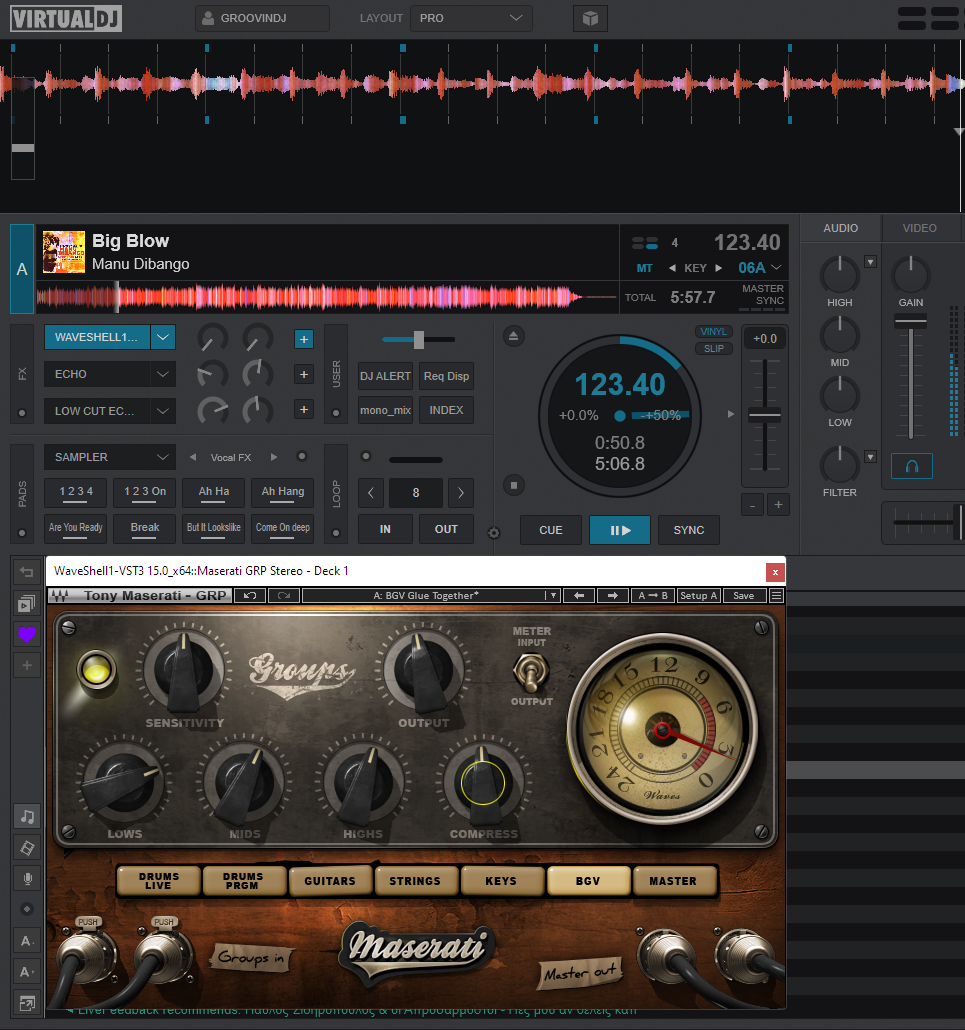Toggle the LOW CUT ECHO effect button
The width and height of the screenshot is (965, 1030).
97,411
